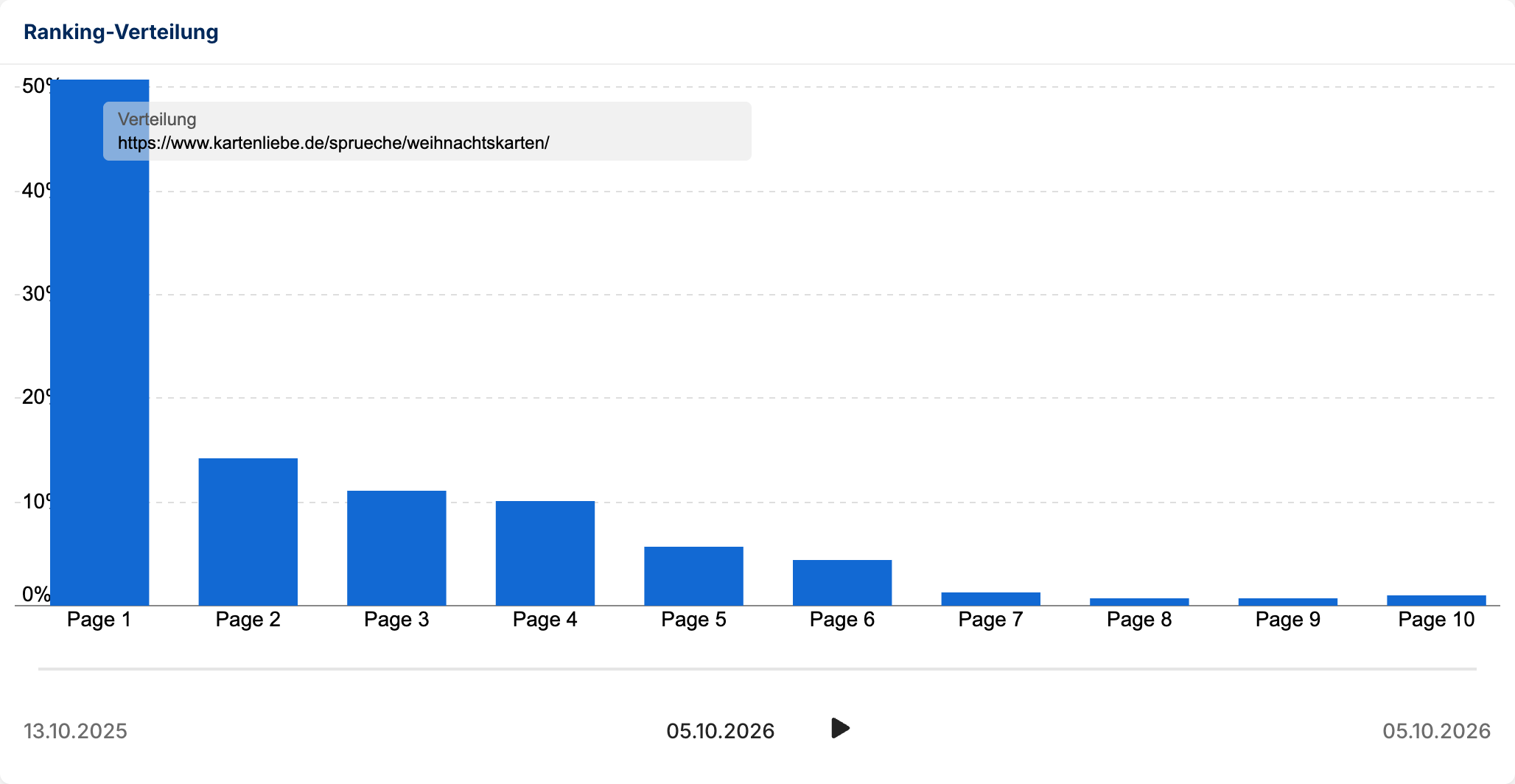Click the Page 1 axis label
The width and height of the screenshot is (1515, 784).
click(99, 620)
